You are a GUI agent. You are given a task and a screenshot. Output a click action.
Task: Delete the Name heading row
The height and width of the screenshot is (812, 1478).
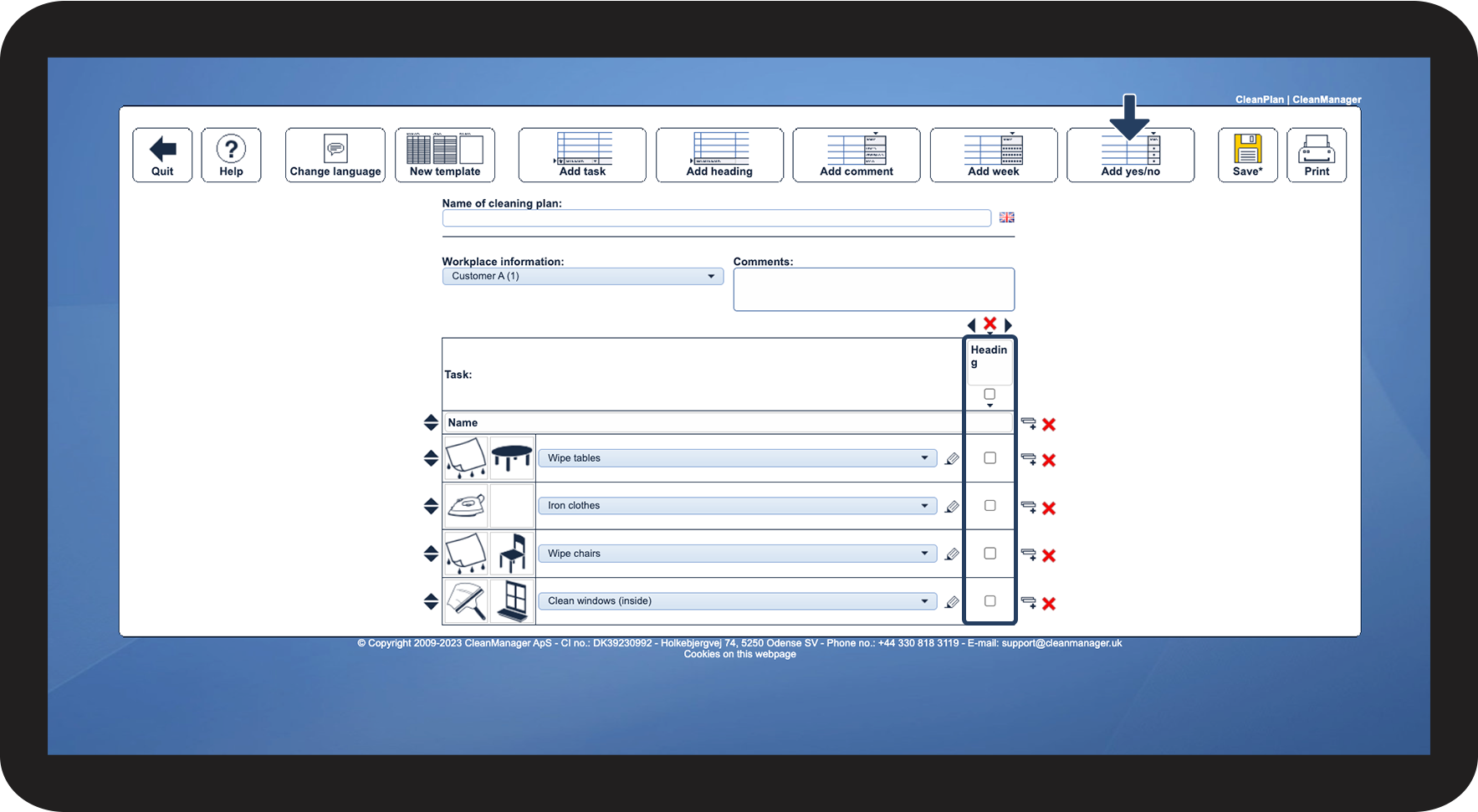(x=1049, y=425)
